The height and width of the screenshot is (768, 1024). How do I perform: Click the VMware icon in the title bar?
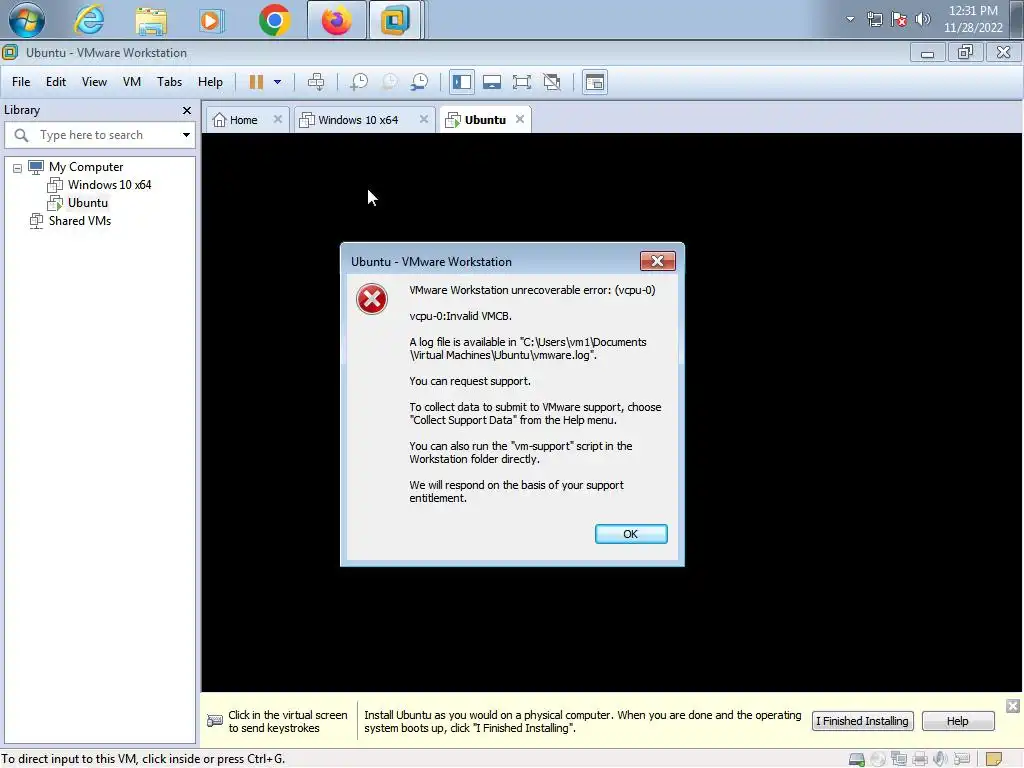[10, 52]
